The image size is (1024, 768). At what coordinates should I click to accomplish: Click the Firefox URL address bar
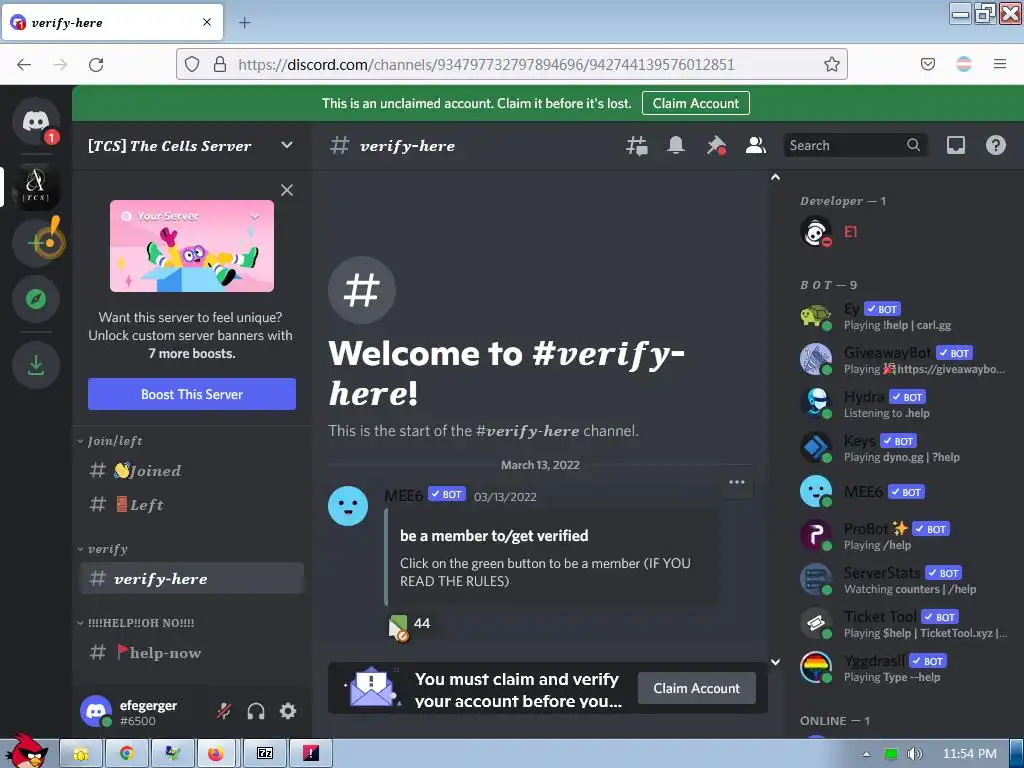pos(511,64)
